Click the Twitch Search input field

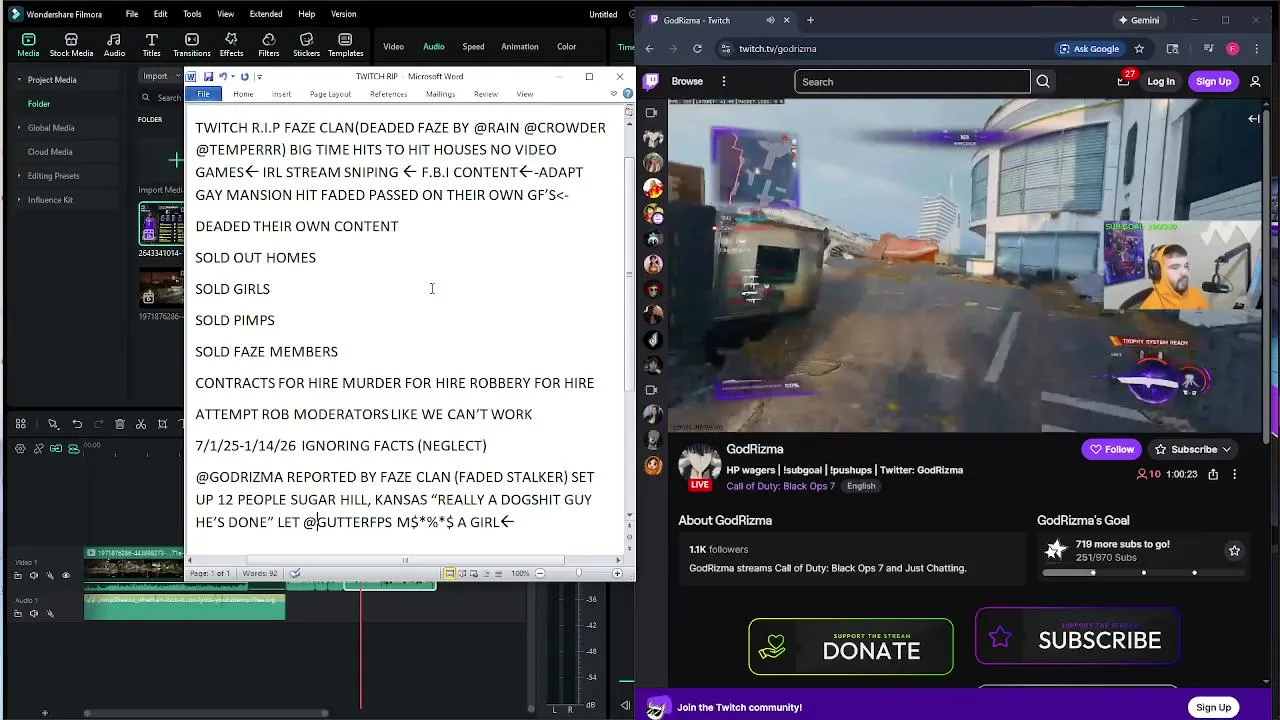[x=912, y=81]
